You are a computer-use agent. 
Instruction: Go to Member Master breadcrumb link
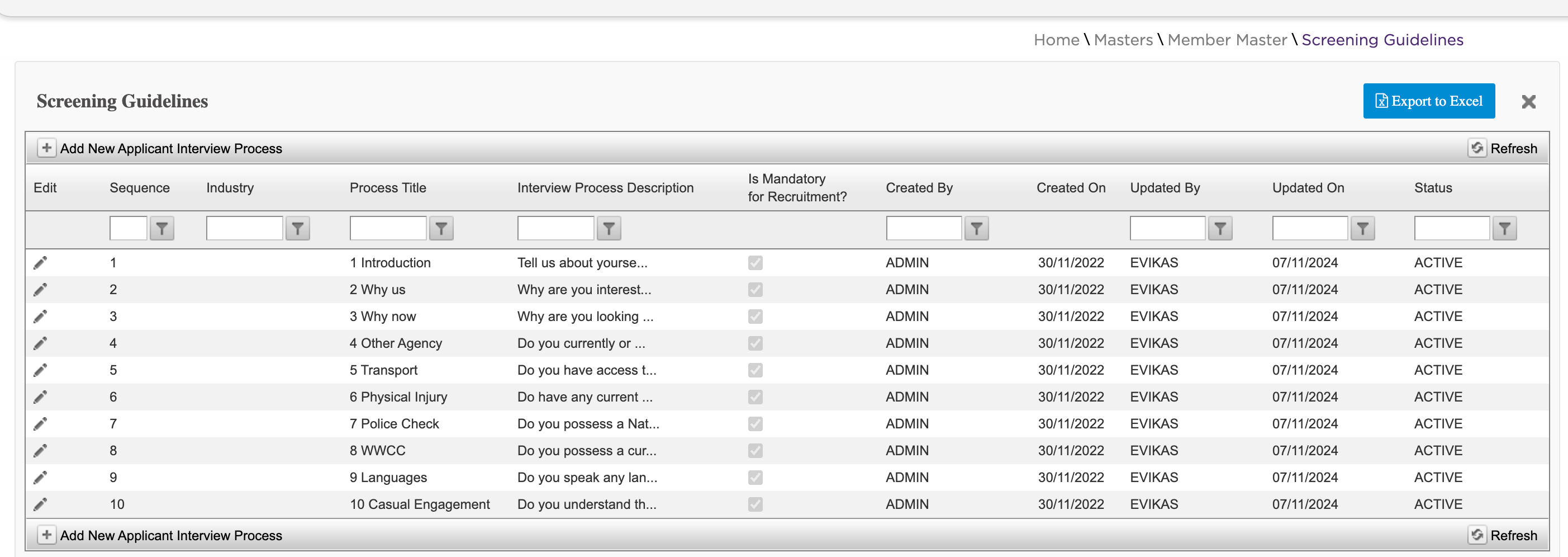pos(1227,40)
